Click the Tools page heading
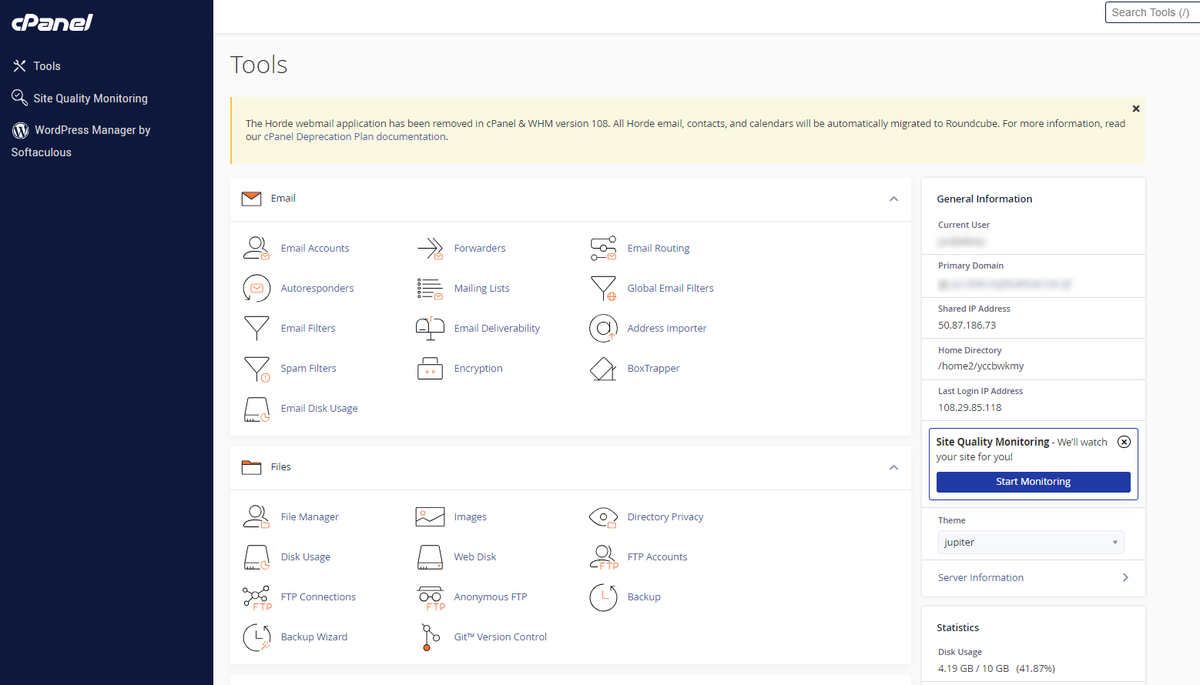The height and width of the screenshot is (685, 1200). point(259,65)
